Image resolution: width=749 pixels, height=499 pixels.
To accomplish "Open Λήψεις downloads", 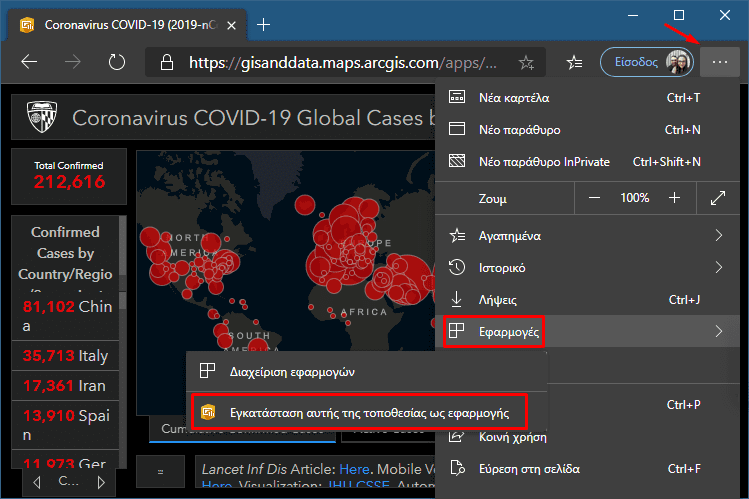I will (587, 300).
